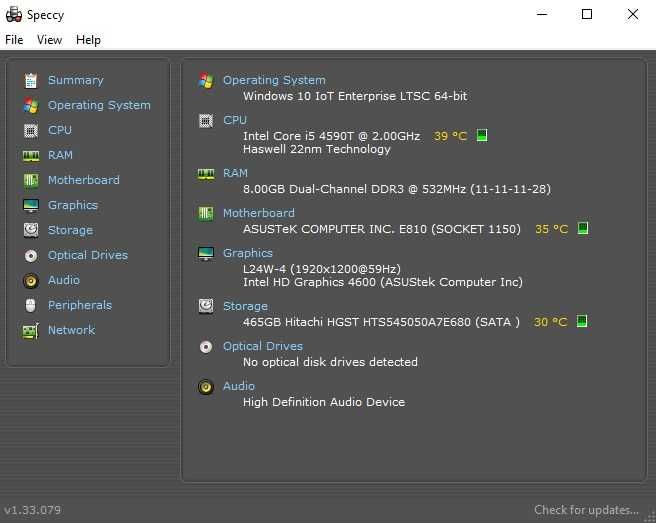This screenshot has height=523, width=656.
Task: Click the 35 °C motherboard temperature value
Action: (x=551, y=229)
